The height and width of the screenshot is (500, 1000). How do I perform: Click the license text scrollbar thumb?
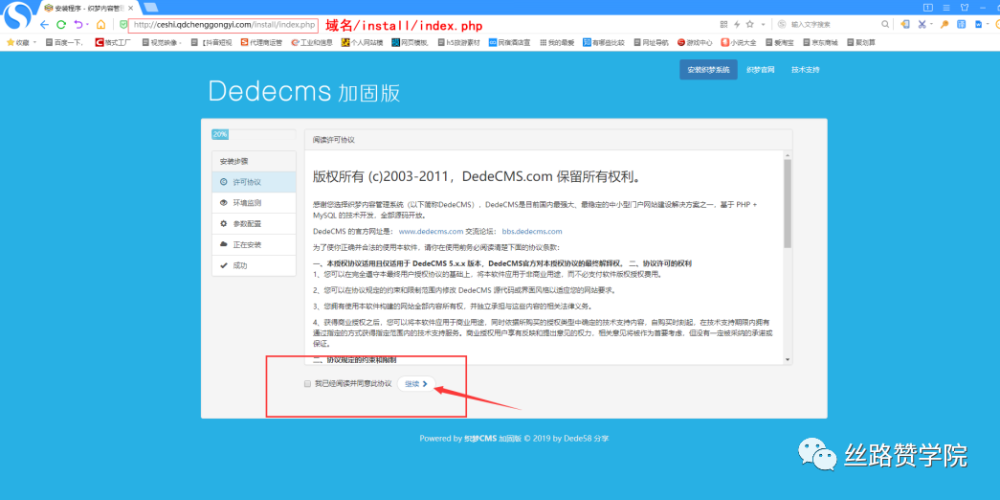[x=788, y=203]
